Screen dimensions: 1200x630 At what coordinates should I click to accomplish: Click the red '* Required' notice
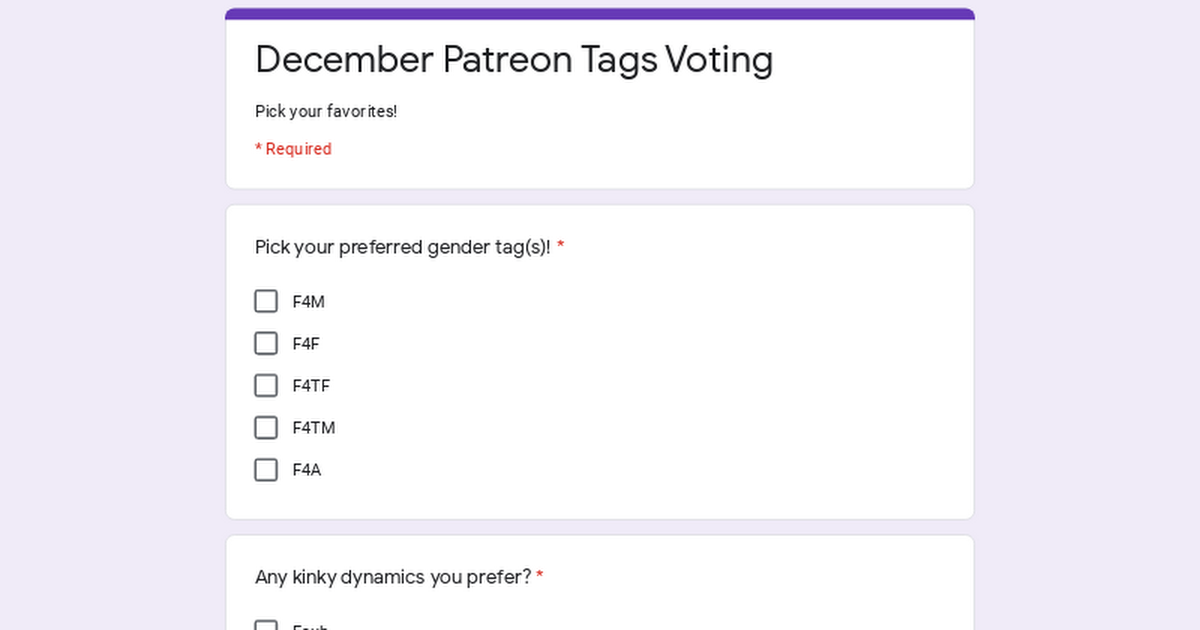click(x=293, y=149)
